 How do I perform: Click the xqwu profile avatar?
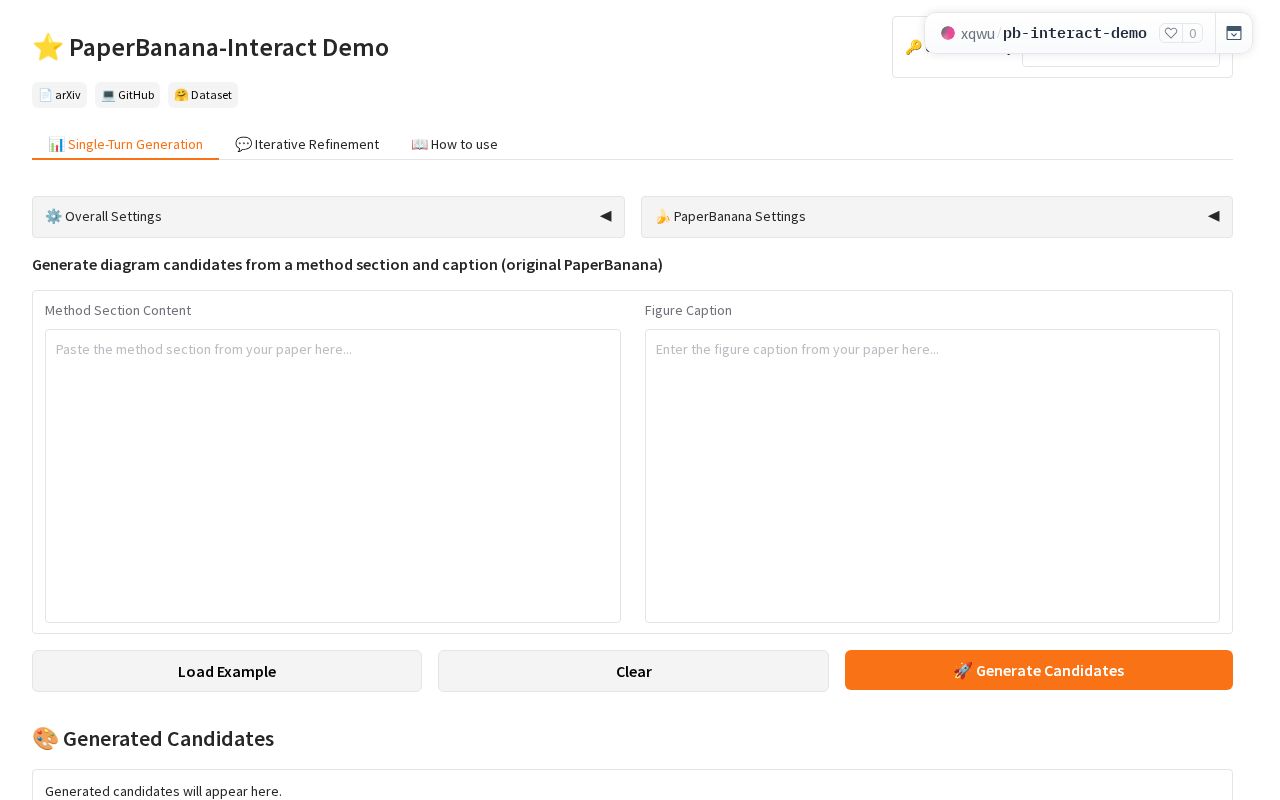tap(948, 33)
